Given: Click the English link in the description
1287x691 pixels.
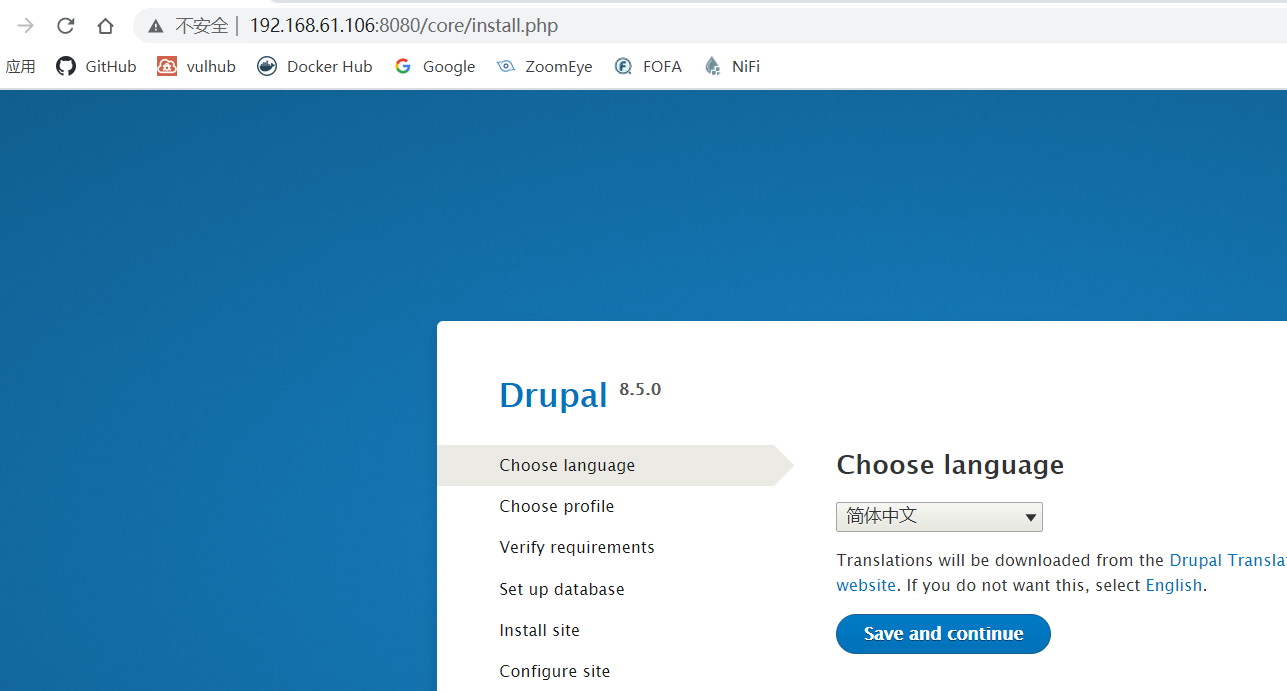Looking at the screenshot, I should (1174, 586).
